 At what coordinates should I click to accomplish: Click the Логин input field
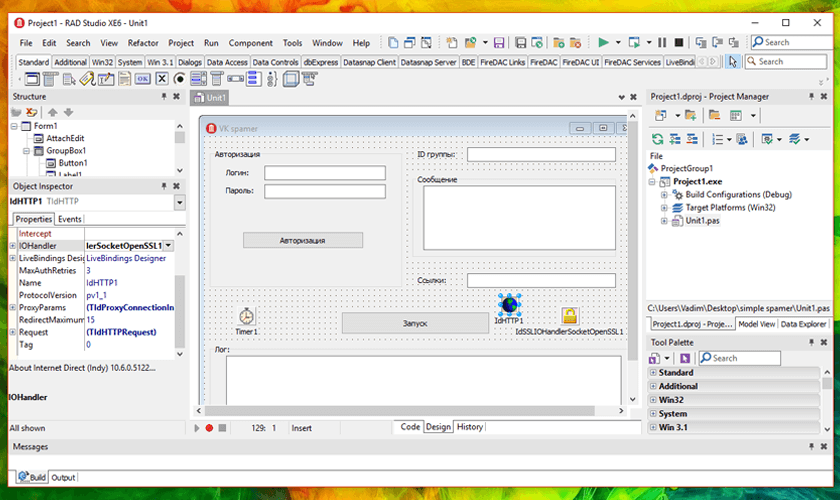tap(325, 173)
